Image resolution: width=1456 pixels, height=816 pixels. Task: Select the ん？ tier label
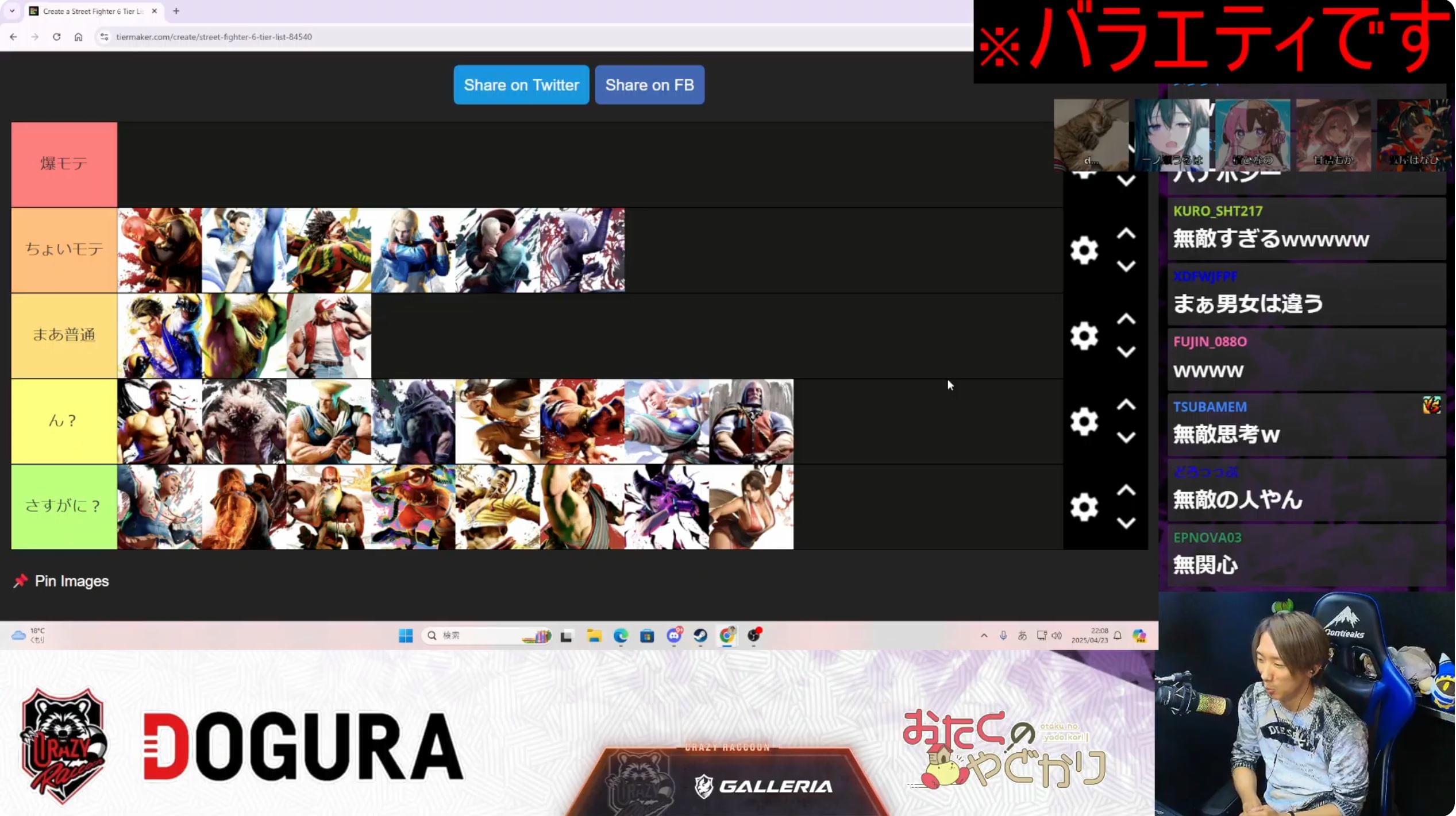click(64, 421)
